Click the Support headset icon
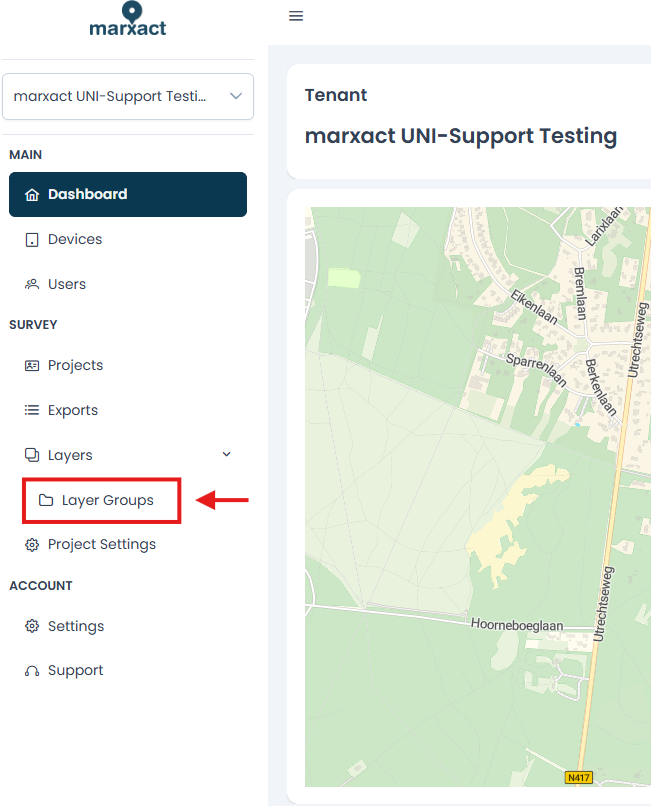The width and height of the screenshot is (651, 806). [32, 671]
